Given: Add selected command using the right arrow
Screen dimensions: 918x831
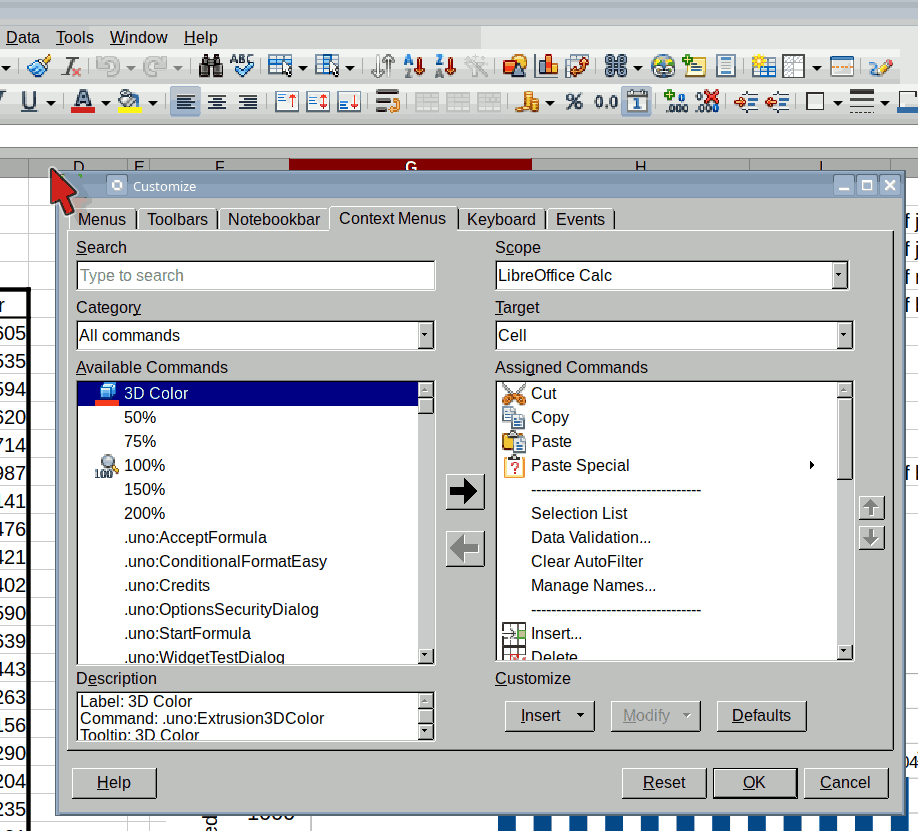Looking at the screenshot, I should (464, 491).
